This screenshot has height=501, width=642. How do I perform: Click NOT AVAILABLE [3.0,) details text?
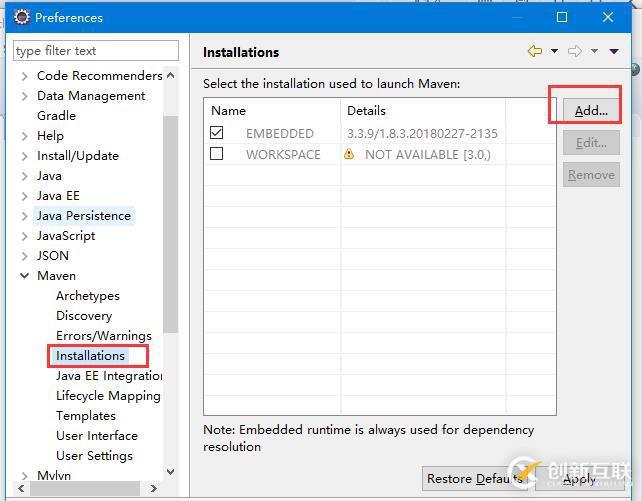click(x=427, y=154)
